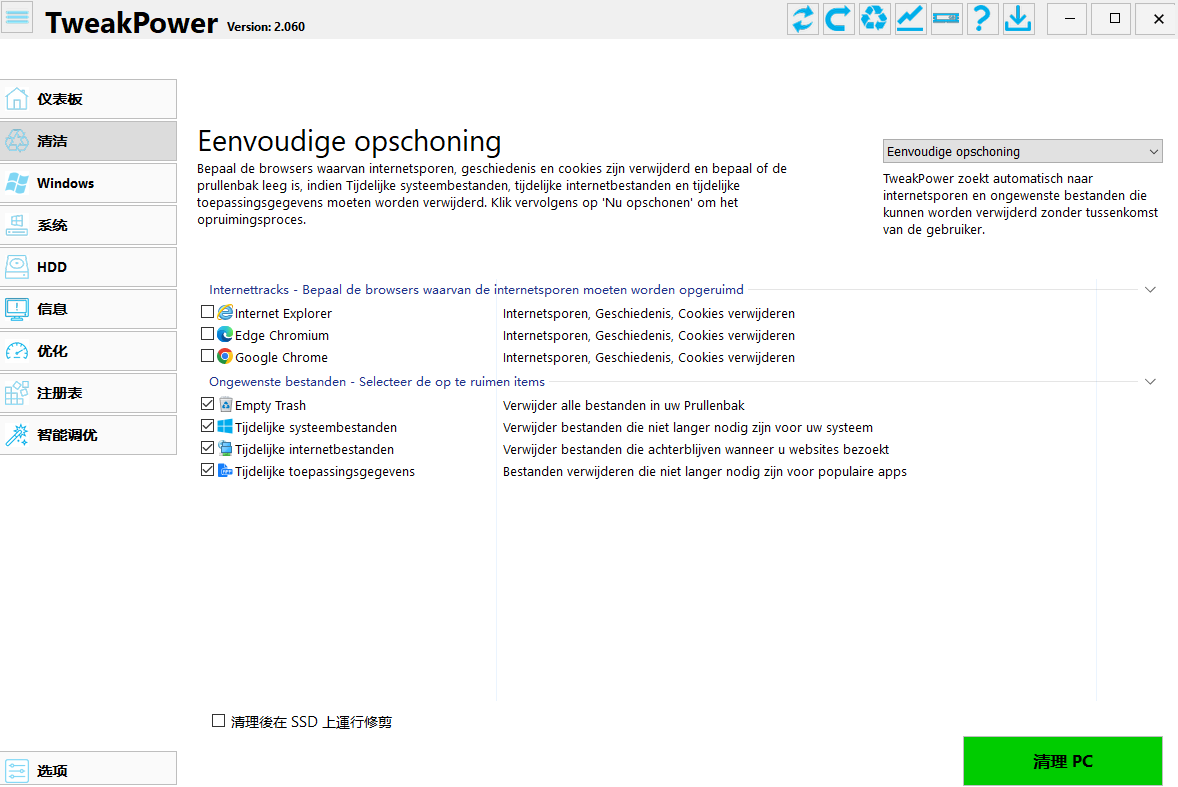The width and height of the screenshot is (1178, 787).
Task: Toggle the SSD trim checkbox
Action: 219,721
